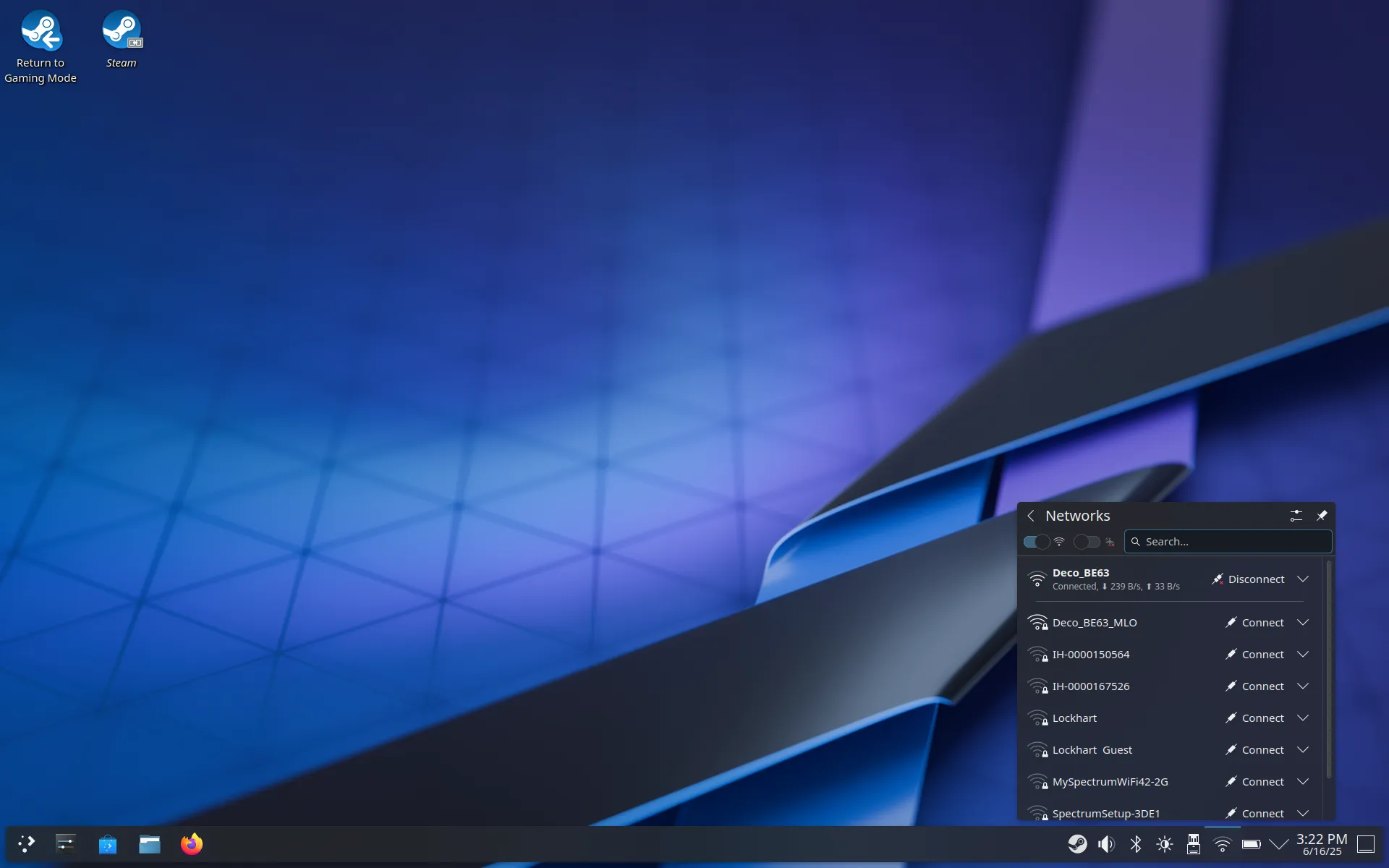Enable the airplane mode switch
This screenshot has width=1389, height=868.
click(x=1087, y=542)
